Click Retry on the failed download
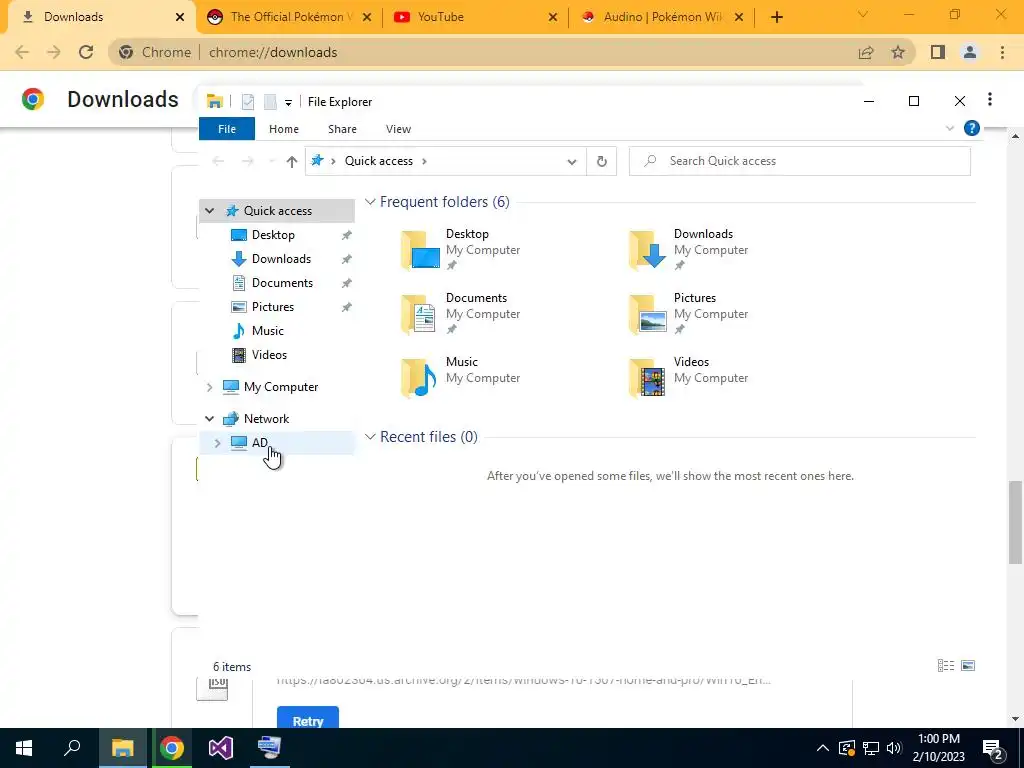The image size is (1024, 768). coord(308,718)
